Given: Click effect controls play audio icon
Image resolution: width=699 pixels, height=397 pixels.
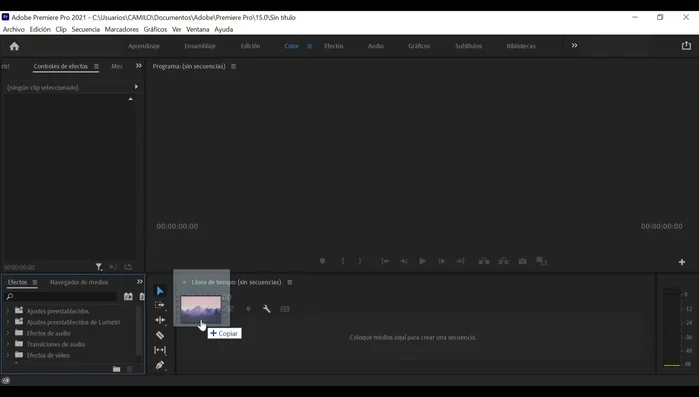Looking at the screenshot, I should (113, 267).
